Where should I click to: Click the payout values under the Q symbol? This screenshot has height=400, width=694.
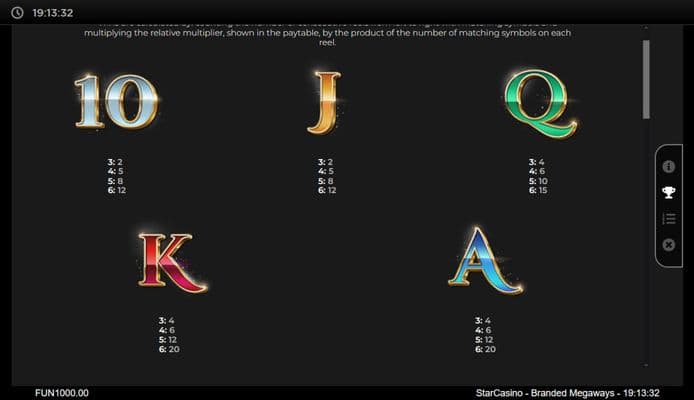pos(538,176)
